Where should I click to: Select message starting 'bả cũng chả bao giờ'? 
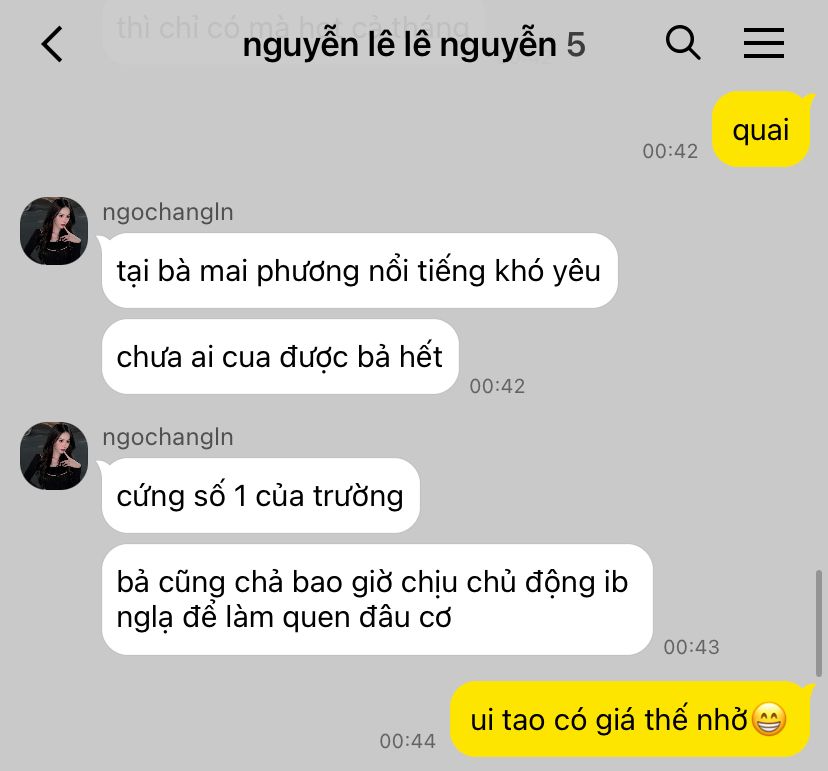[x=377, y=599]
